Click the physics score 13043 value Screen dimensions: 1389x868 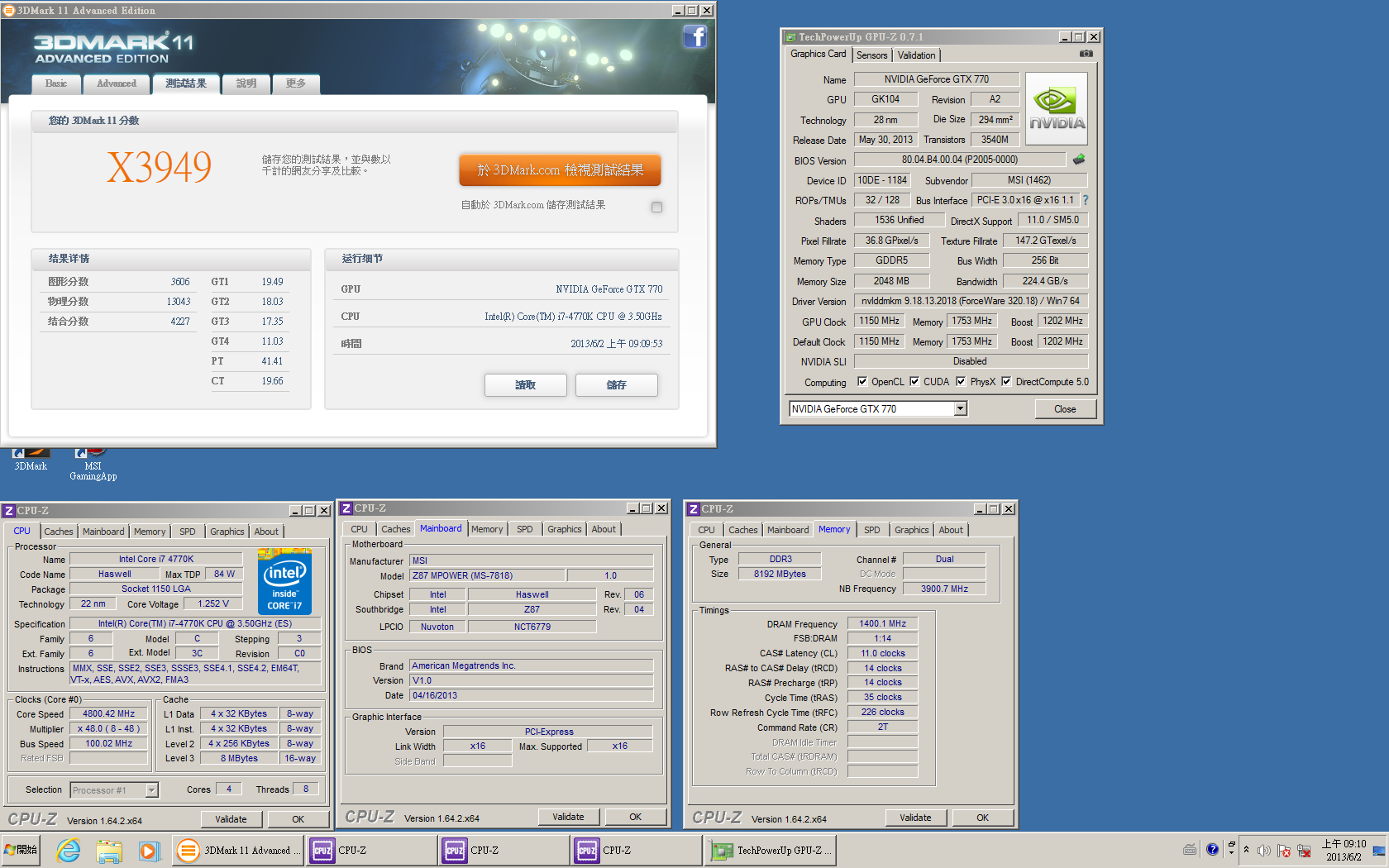(x=178, y=302)
